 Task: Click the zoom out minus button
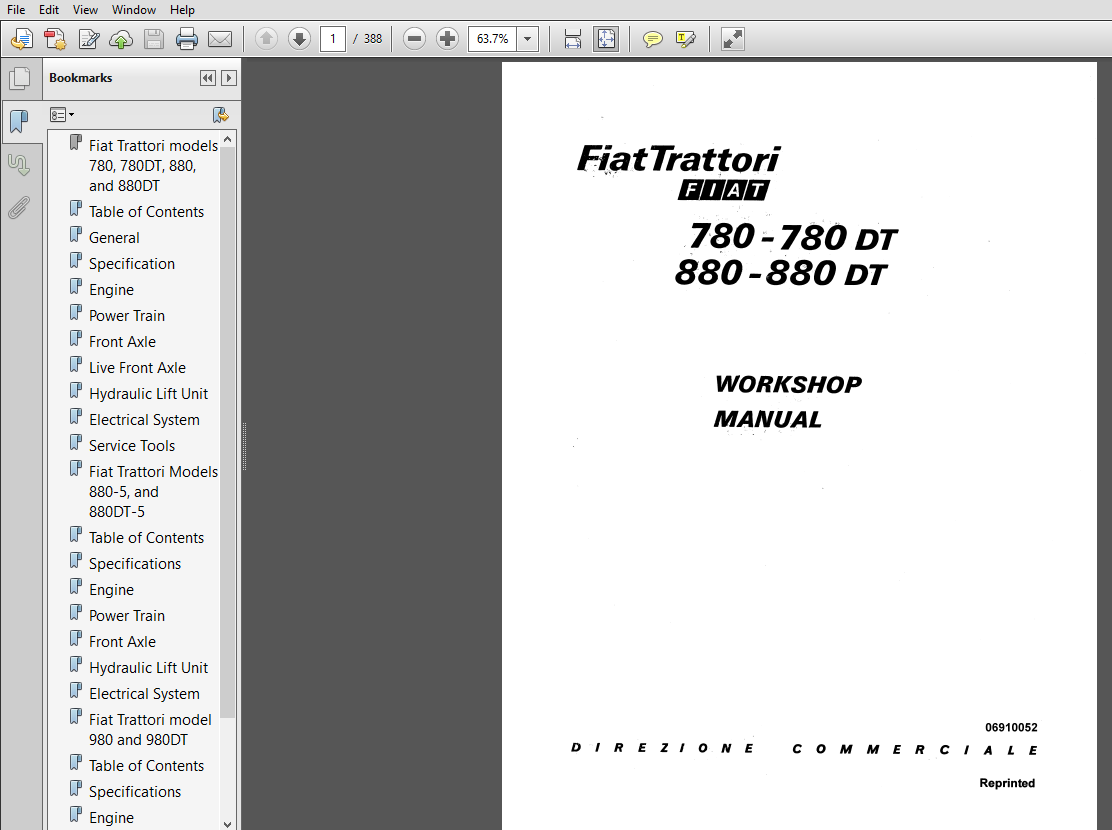[414, 39]
